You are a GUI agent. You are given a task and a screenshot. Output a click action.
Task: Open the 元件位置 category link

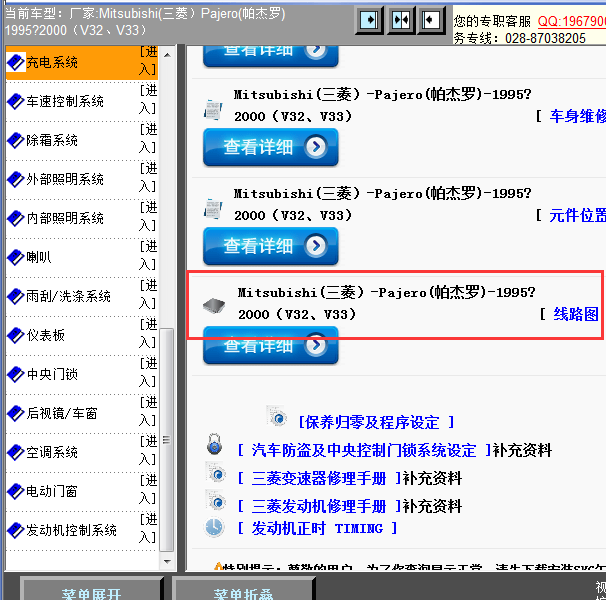coord(577,215)
